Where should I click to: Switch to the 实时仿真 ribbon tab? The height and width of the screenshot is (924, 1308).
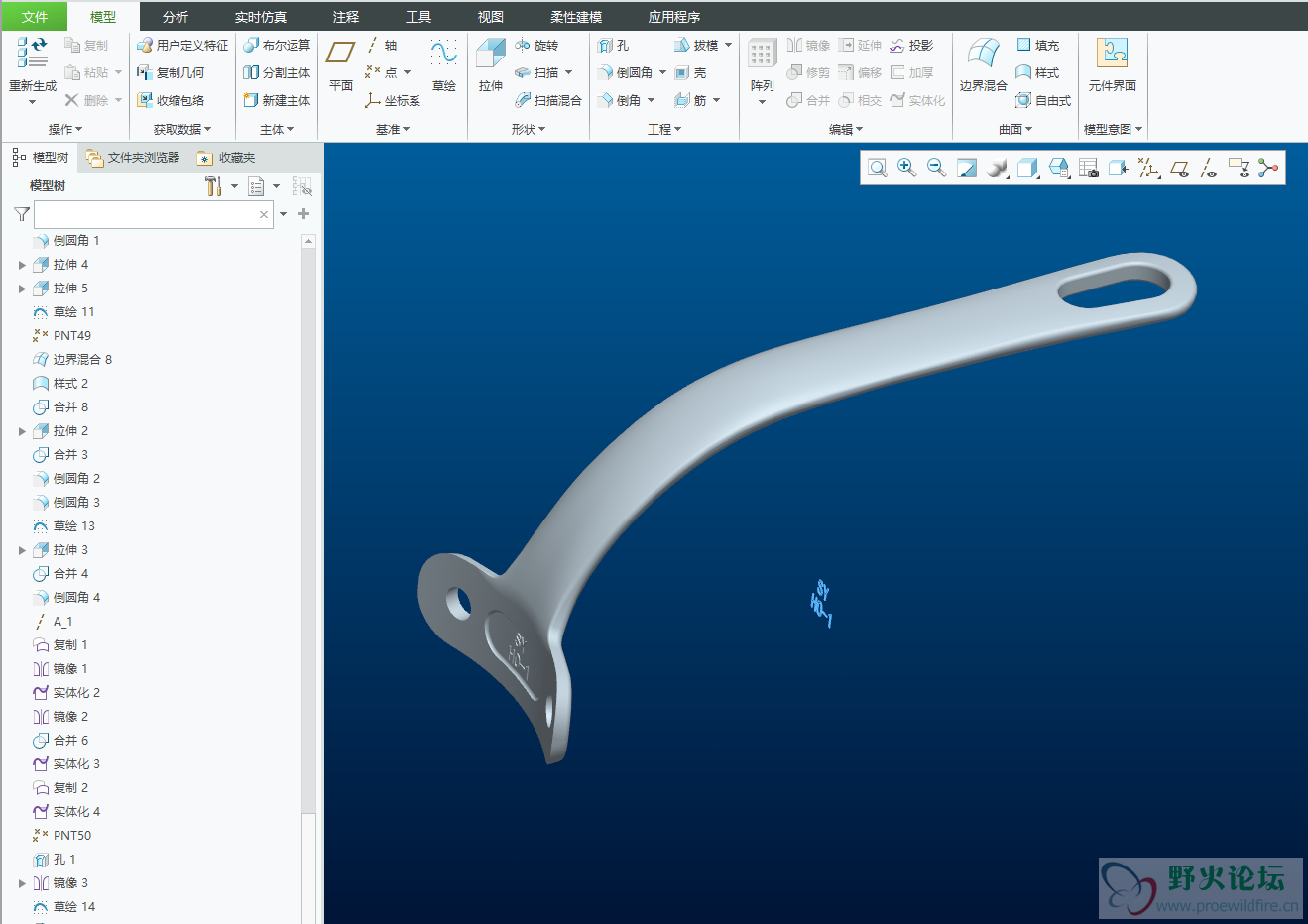pos(261,17)
